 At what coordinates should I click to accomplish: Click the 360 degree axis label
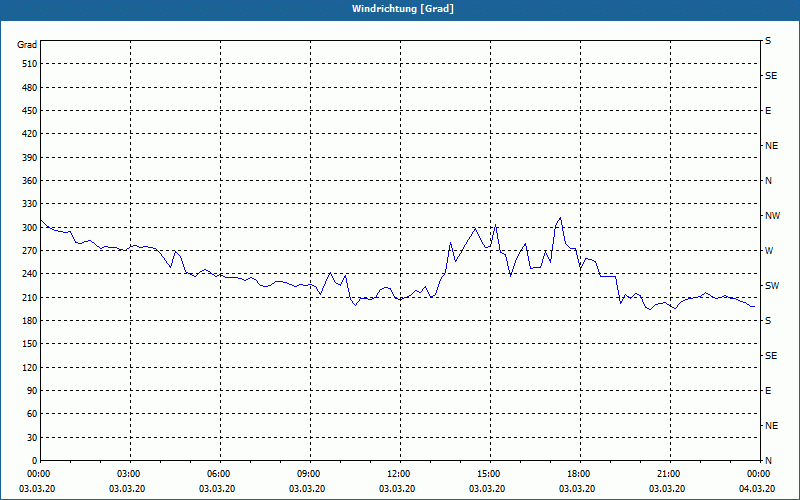pos(30,181)
